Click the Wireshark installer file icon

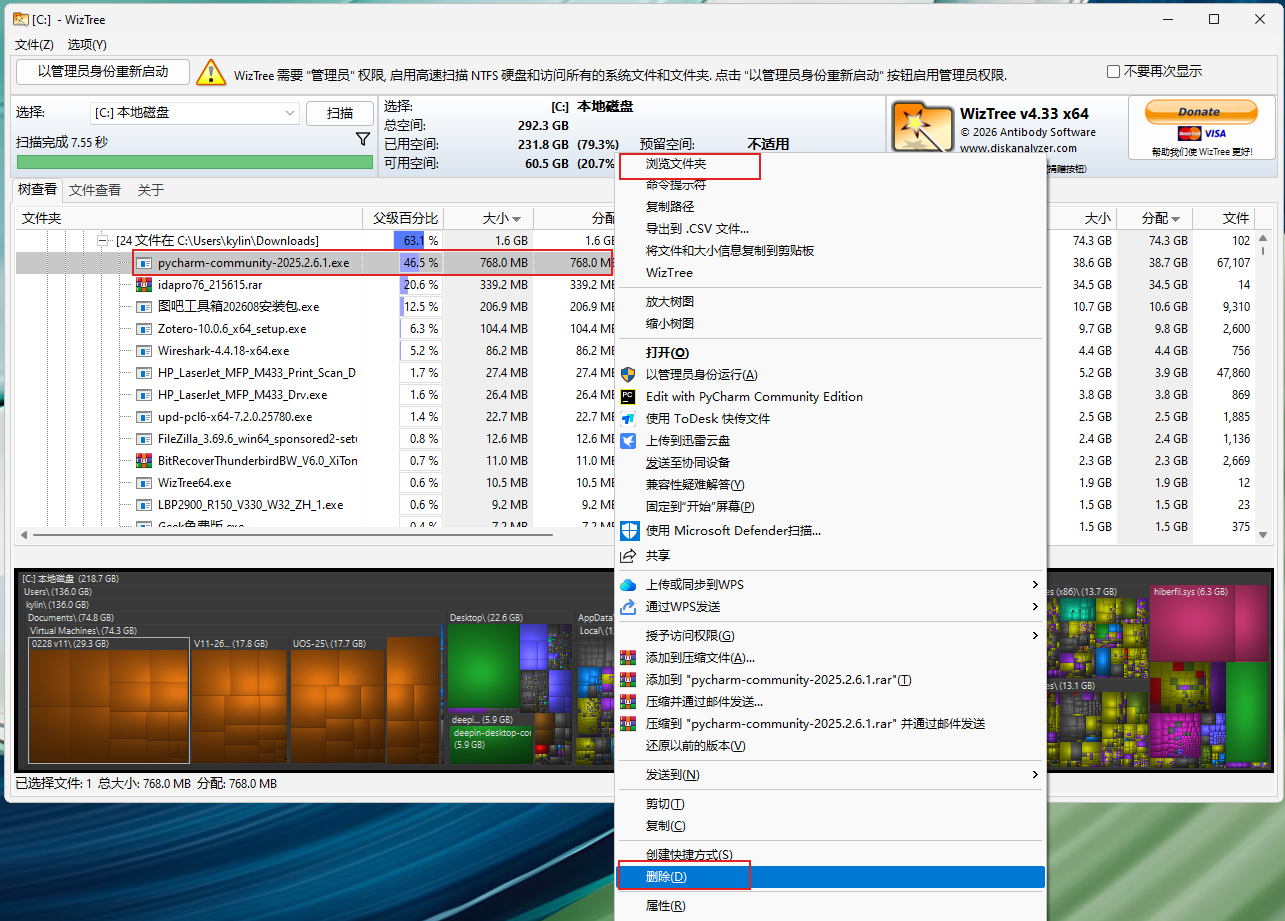[x=144, y=351]
